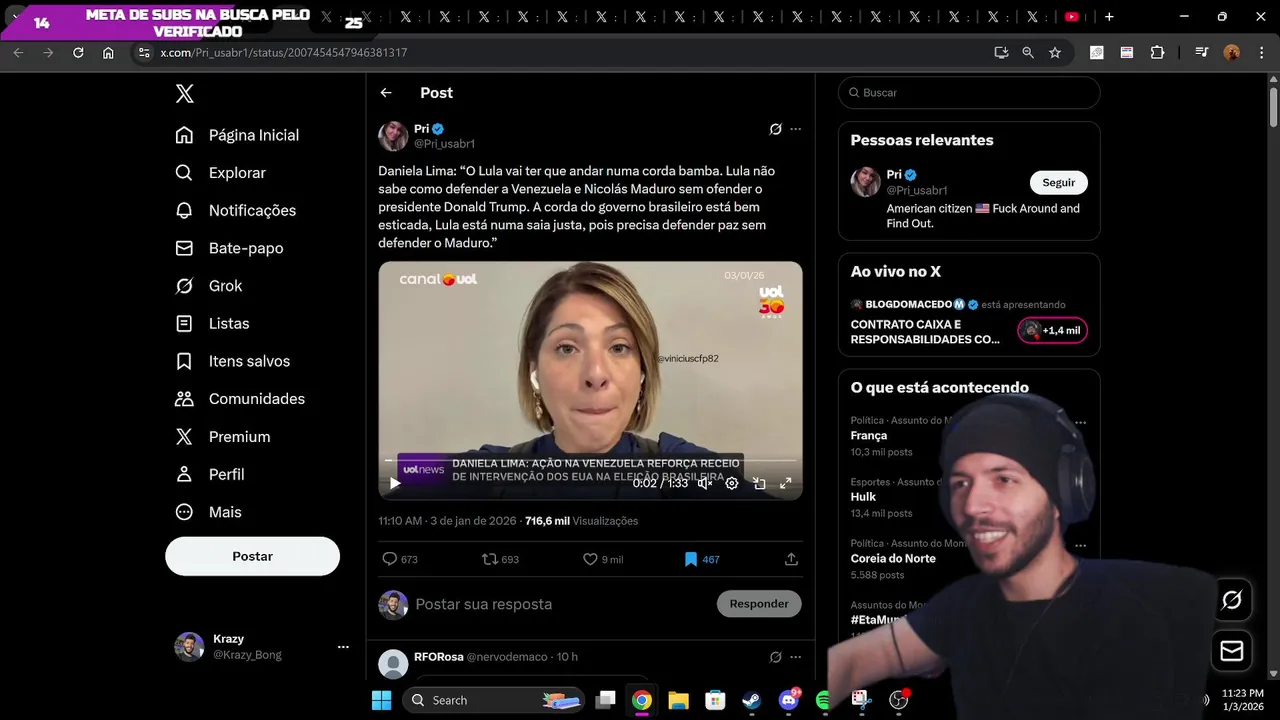Unmute the video volume

705,483
